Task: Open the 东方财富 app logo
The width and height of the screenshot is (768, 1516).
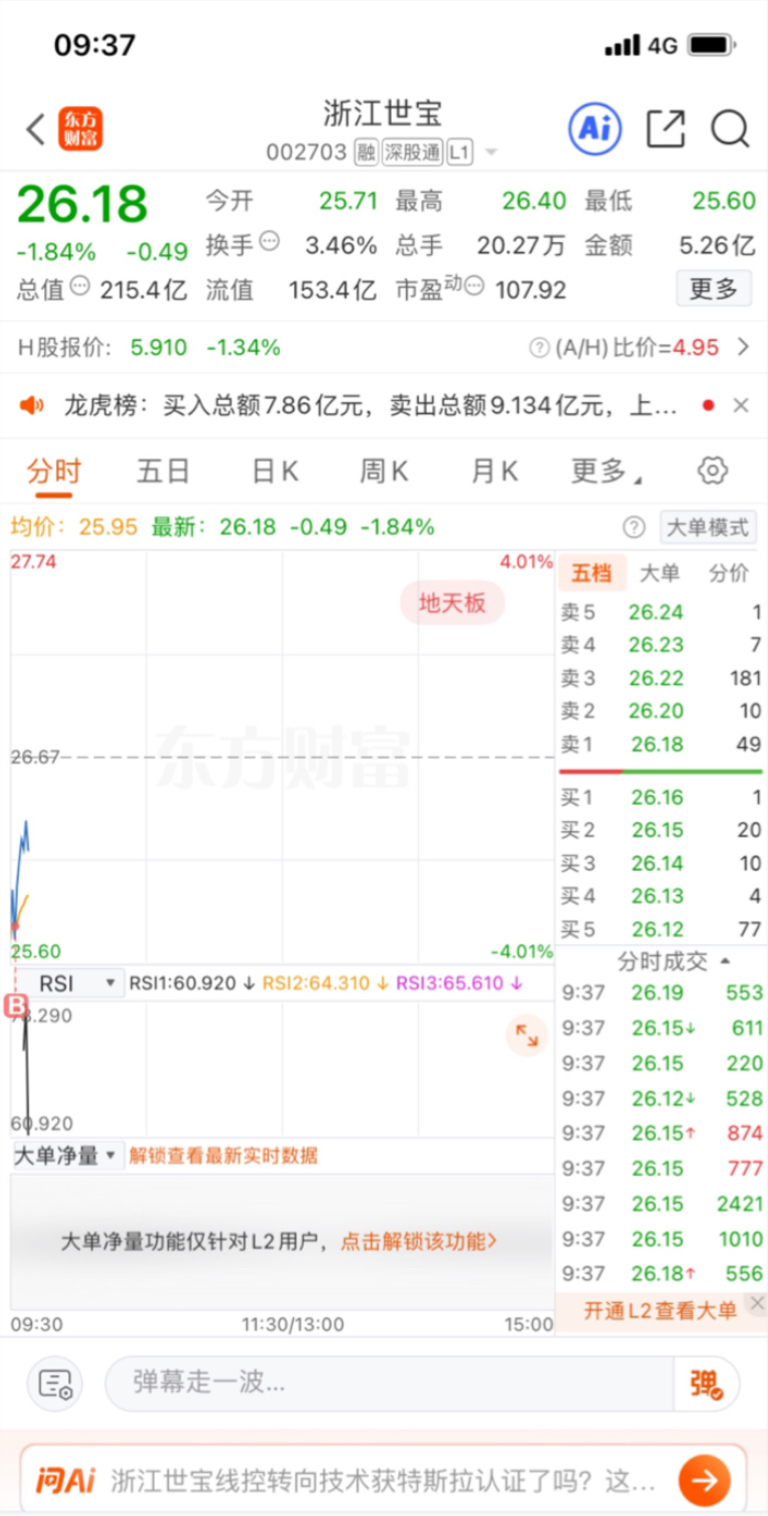Action: [x=80, y=129]
